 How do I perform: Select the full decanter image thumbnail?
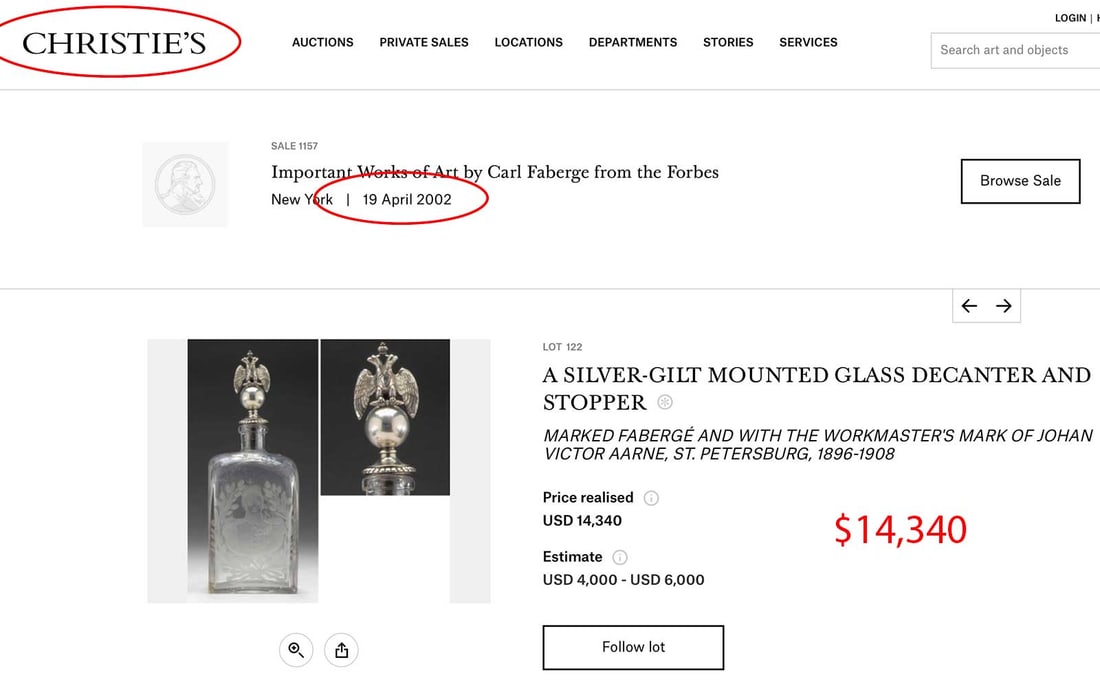pyautogui.click(x=253, y=471)
